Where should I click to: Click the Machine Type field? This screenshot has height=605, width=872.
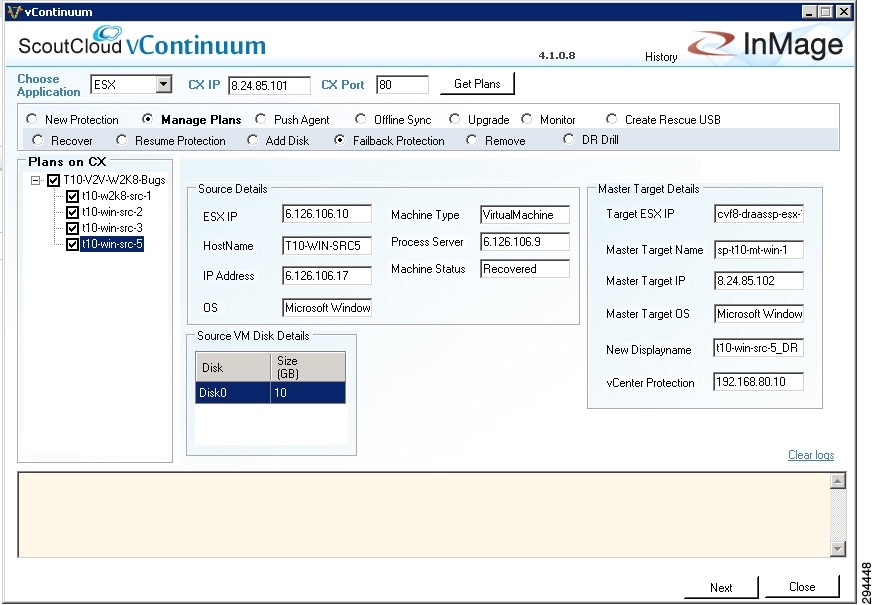click(525, 215)
